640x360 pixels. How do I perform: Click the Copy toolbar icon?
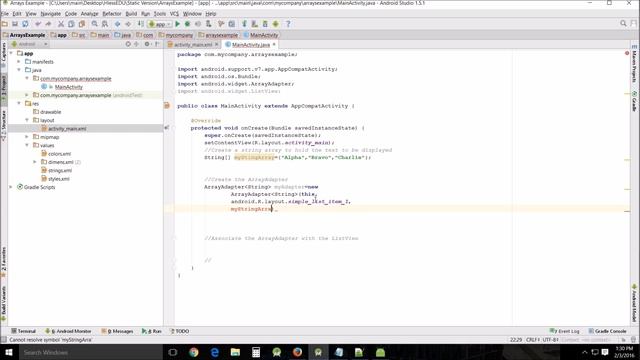(x=71, y=24)
